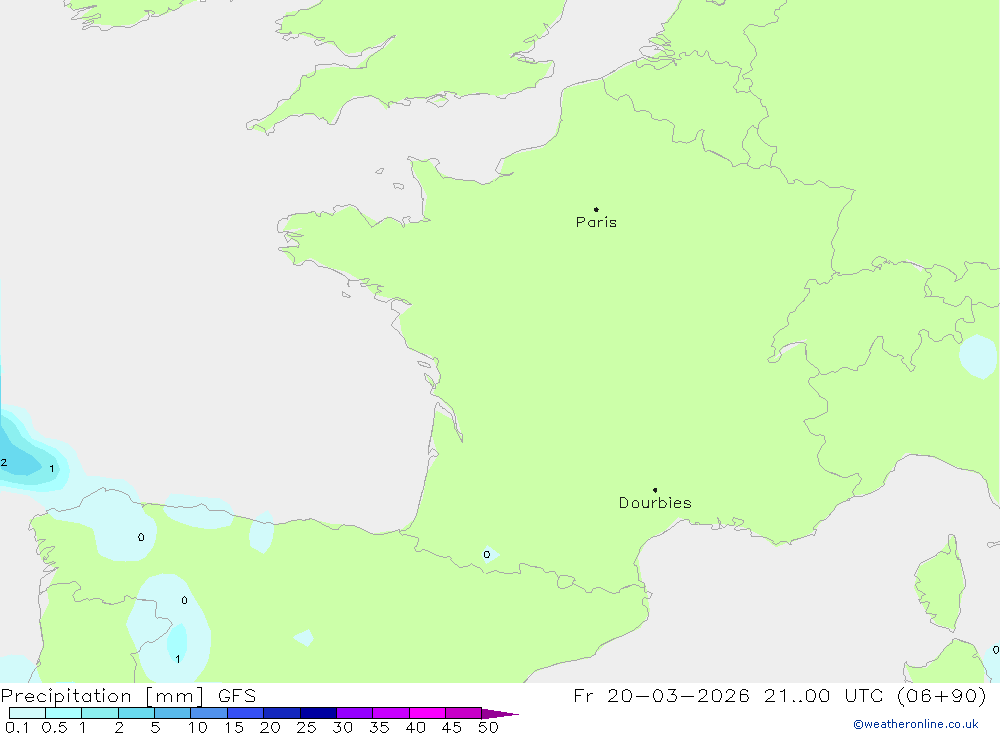Open the weatheronline.co.uk copyright link
Image resolution: width=1000 pixels, height=733 pixels.
click(916, 724)
